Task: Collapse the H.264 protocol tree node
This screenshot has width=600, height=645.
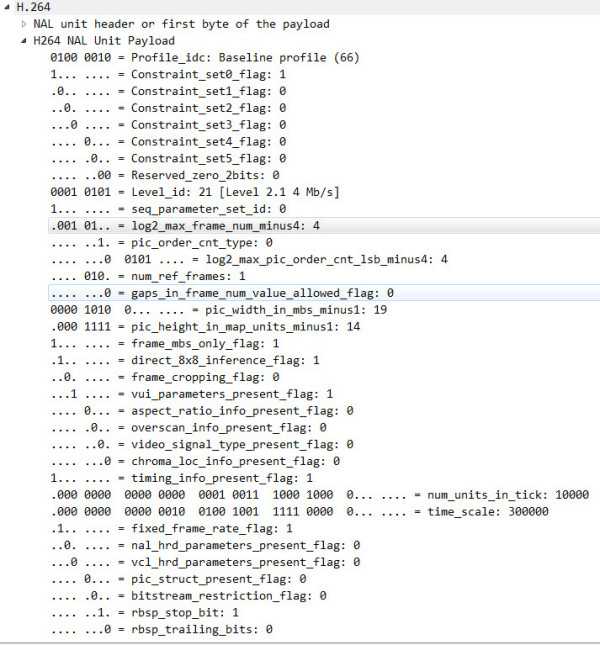Action: [x=7, y=7]
